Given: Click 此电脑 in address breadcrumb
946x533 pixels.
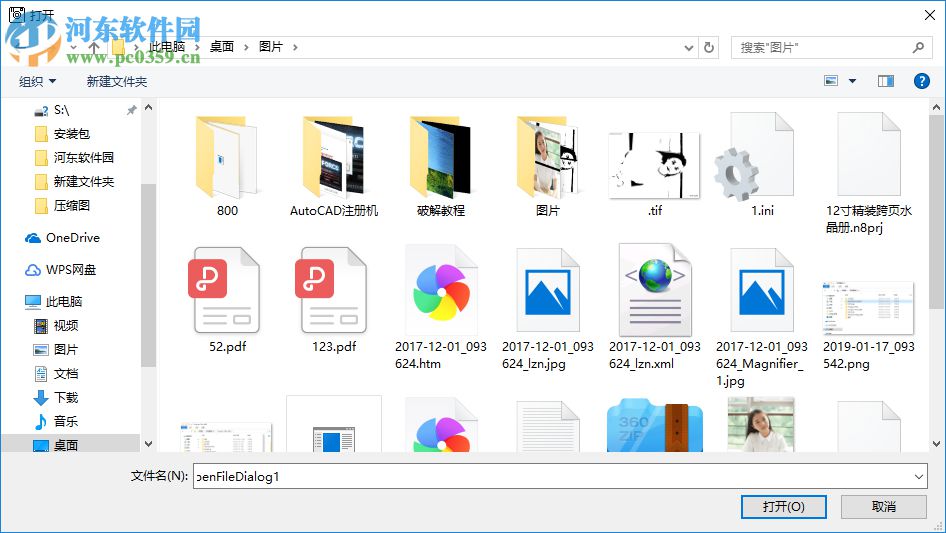Looking at the screenshot, I should pos(167,47).
